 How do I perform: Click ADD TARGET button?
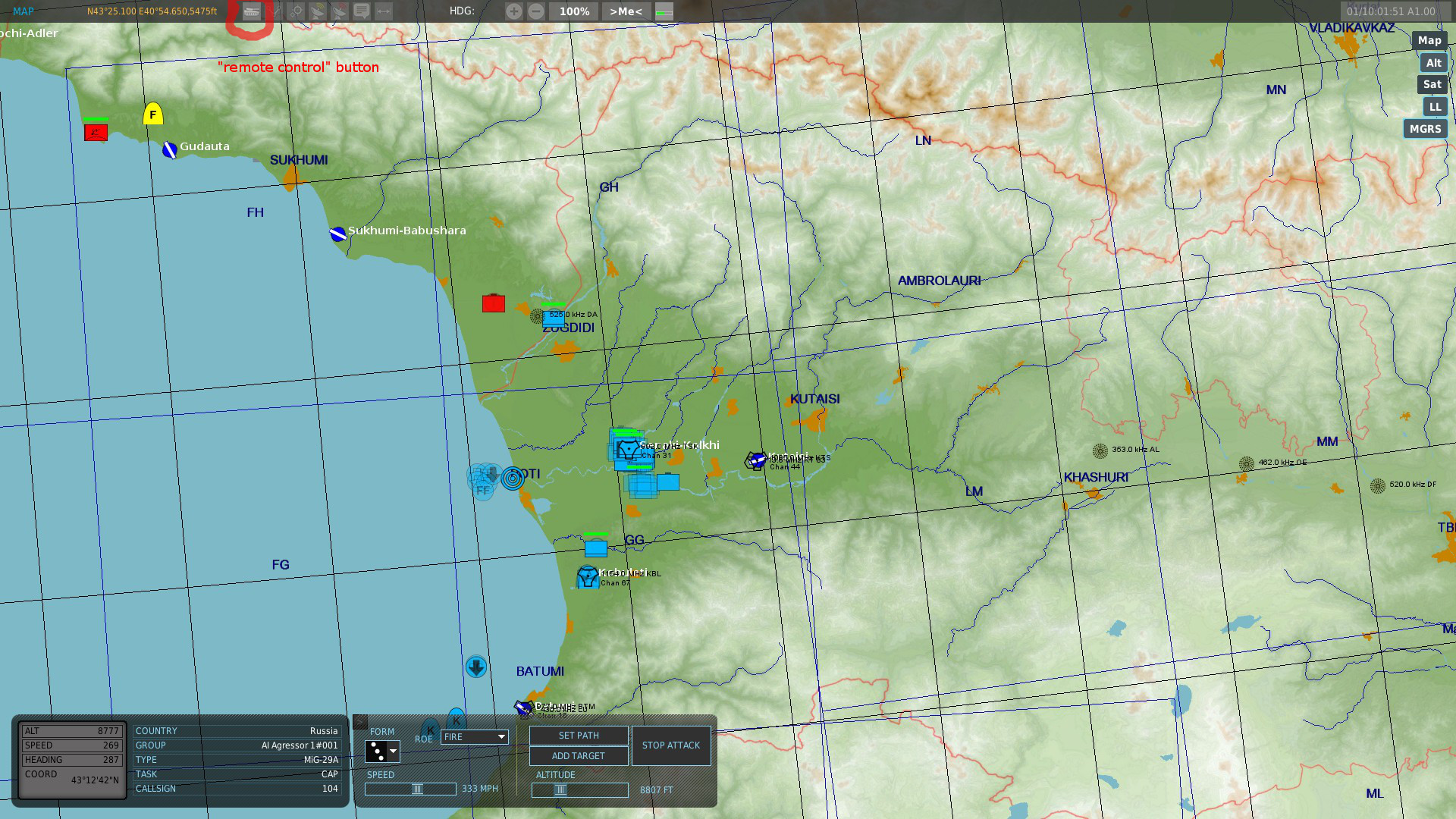(x=579, y=756)
